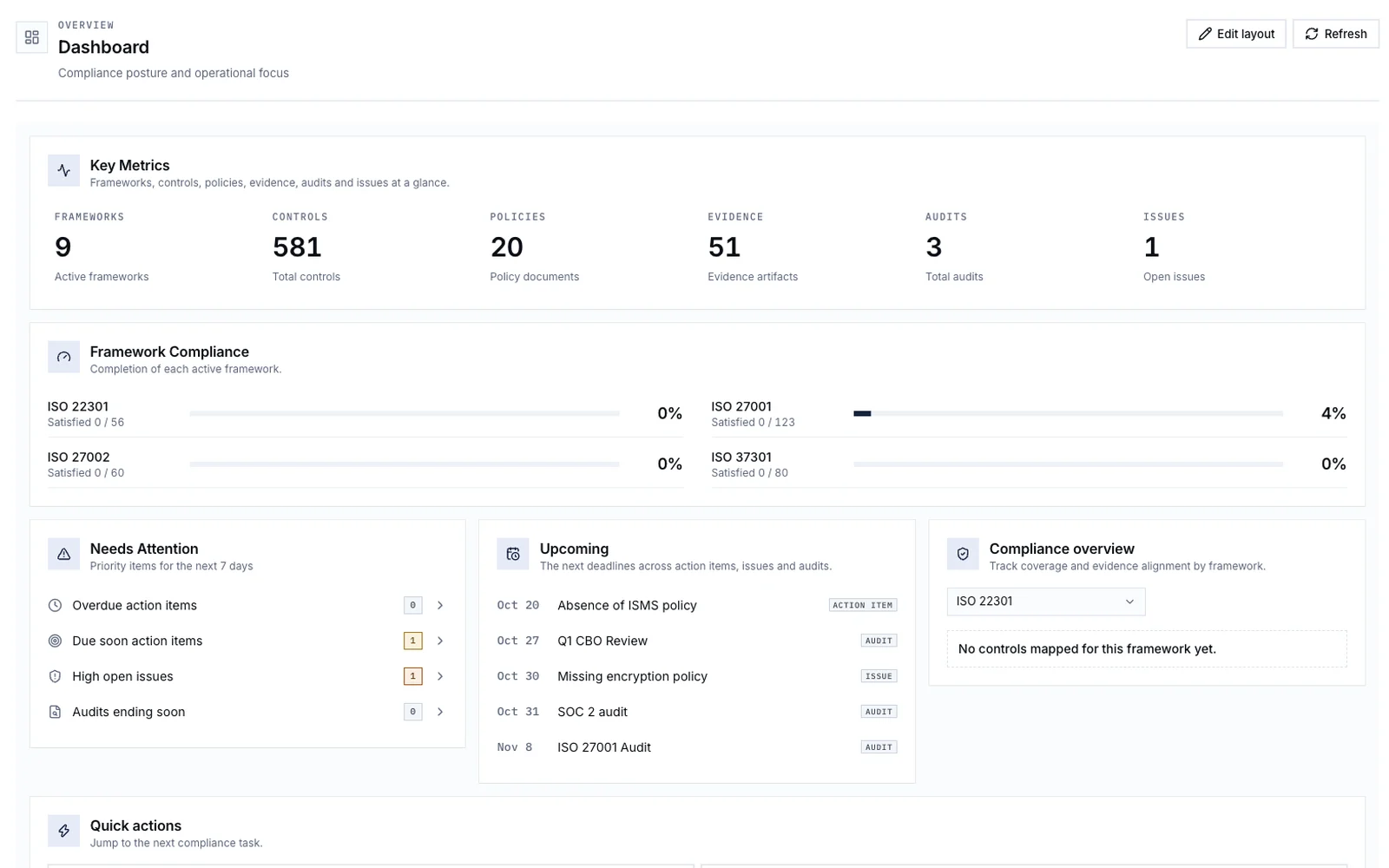Open the Absence of ISMS policy item
Viewport: 1389px width, 868px height.
pyautogui.click(x=697, y=605)
